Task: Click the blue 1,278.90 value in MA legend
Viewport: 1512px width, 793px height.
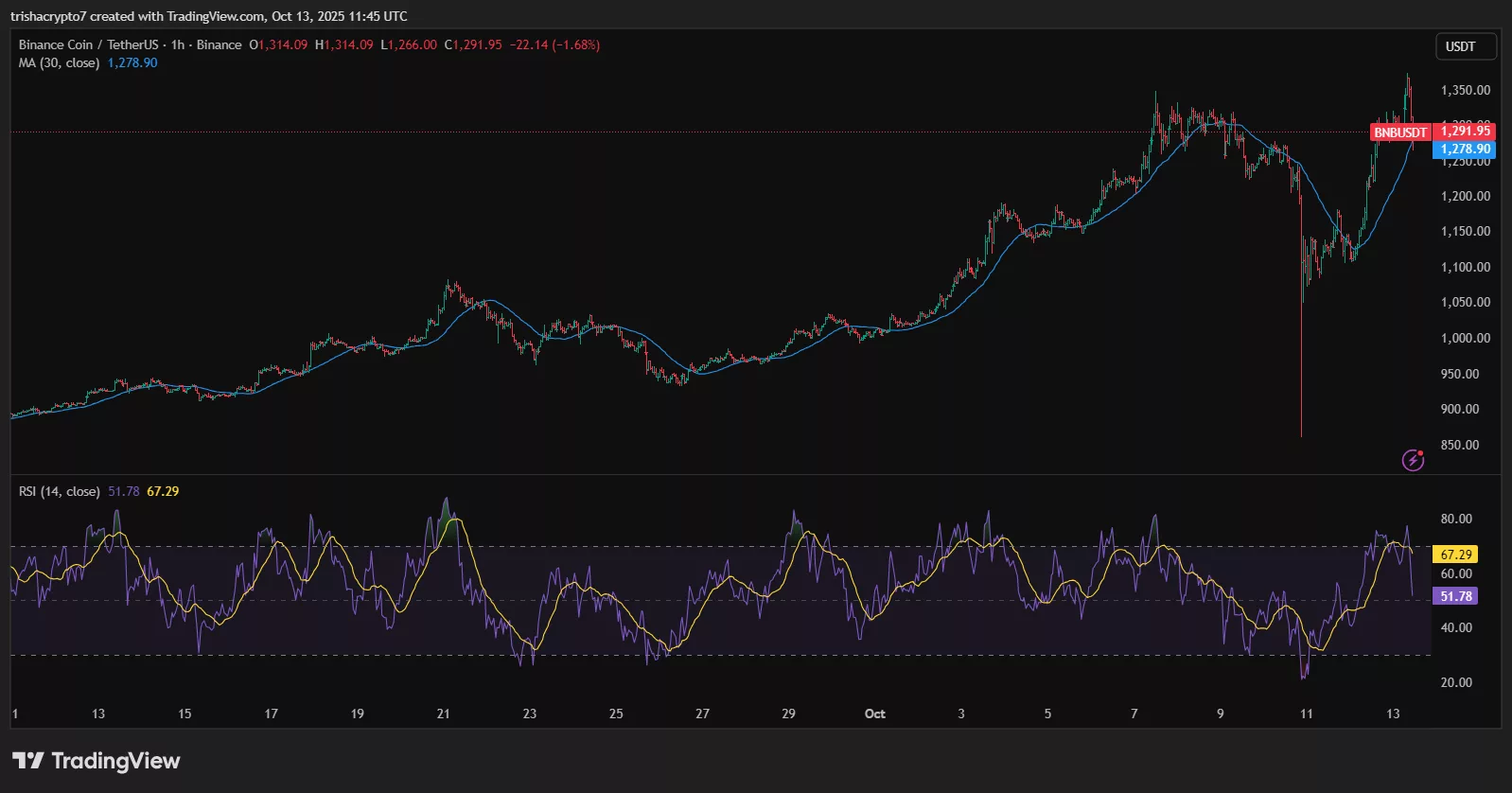Action: tap(132, 63)
